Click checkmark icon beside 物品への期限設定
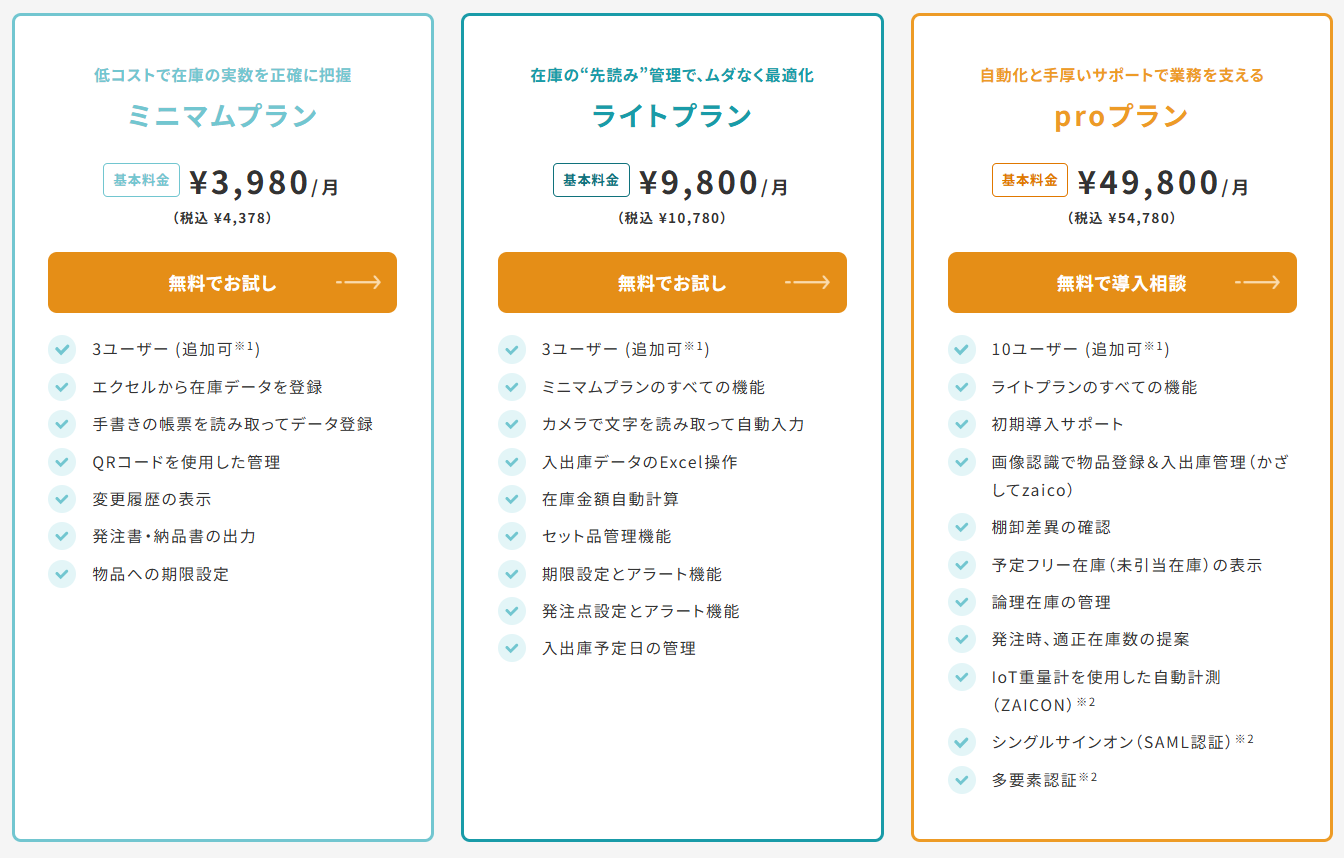 click(x=62, y=574)
